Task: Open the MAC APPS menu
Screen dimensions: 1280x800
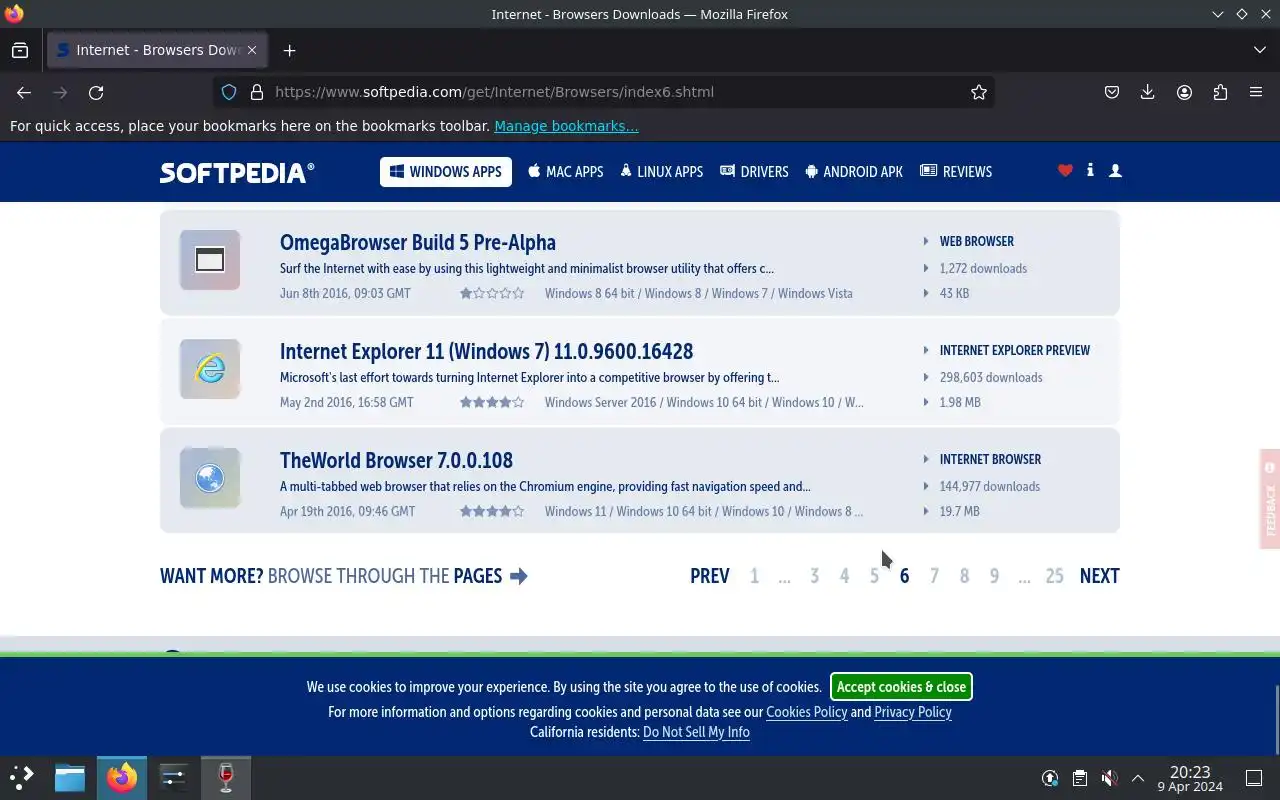Action: click(566, 172)
